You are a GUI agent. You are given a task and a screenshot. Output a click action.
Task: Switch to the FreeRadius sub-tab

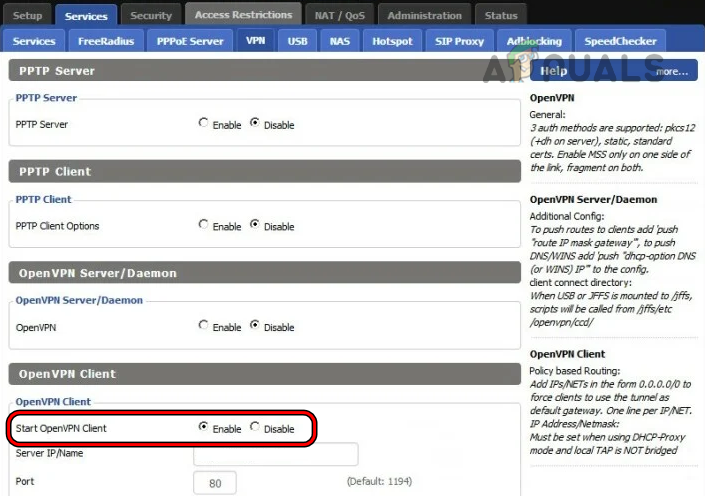(106, 41)
